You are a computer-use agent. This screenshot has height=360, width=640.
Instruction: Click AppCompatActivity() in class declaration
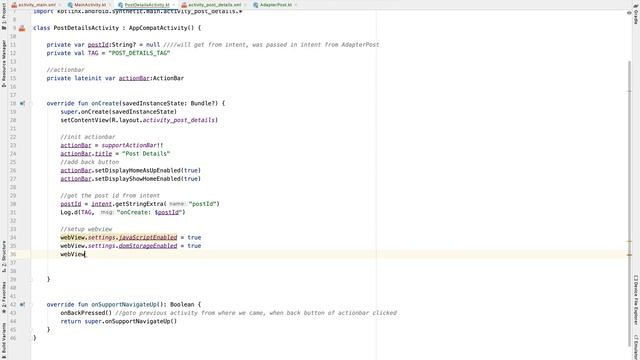[161, 28]
